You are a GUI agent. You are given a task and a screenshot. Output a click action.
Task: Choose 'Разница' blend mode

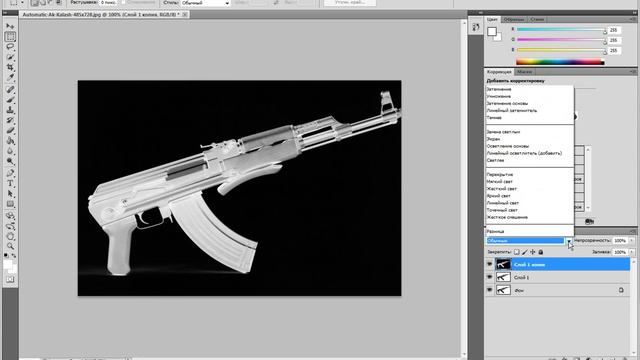495,231
